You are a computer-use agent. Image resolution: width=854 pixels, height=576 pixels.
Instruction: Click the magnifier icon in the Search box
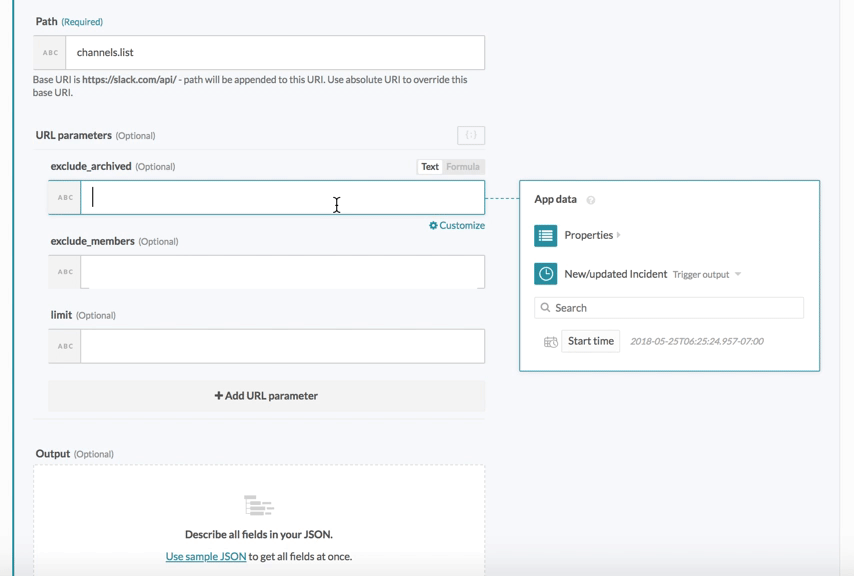[x=545, y=307]
